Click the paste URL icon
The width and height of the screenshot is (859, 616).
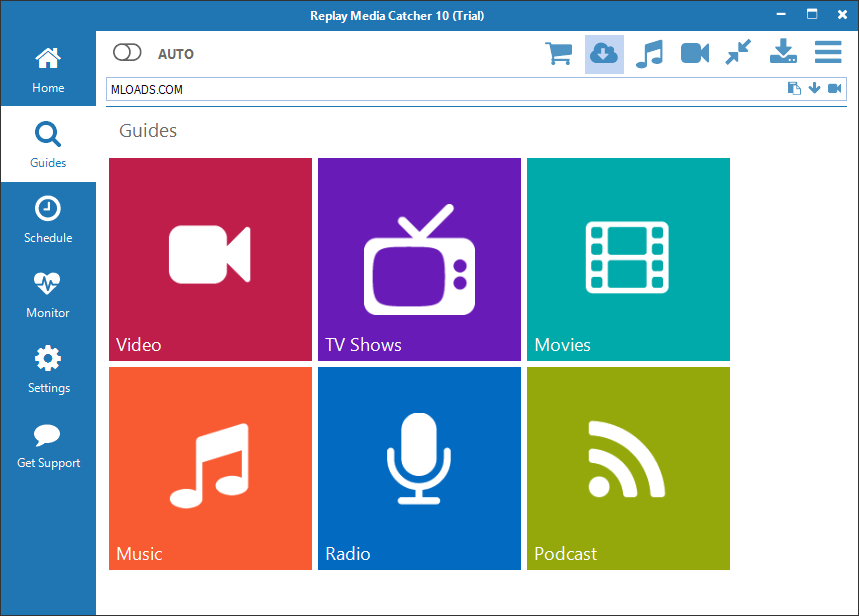[x=794, y=88]
